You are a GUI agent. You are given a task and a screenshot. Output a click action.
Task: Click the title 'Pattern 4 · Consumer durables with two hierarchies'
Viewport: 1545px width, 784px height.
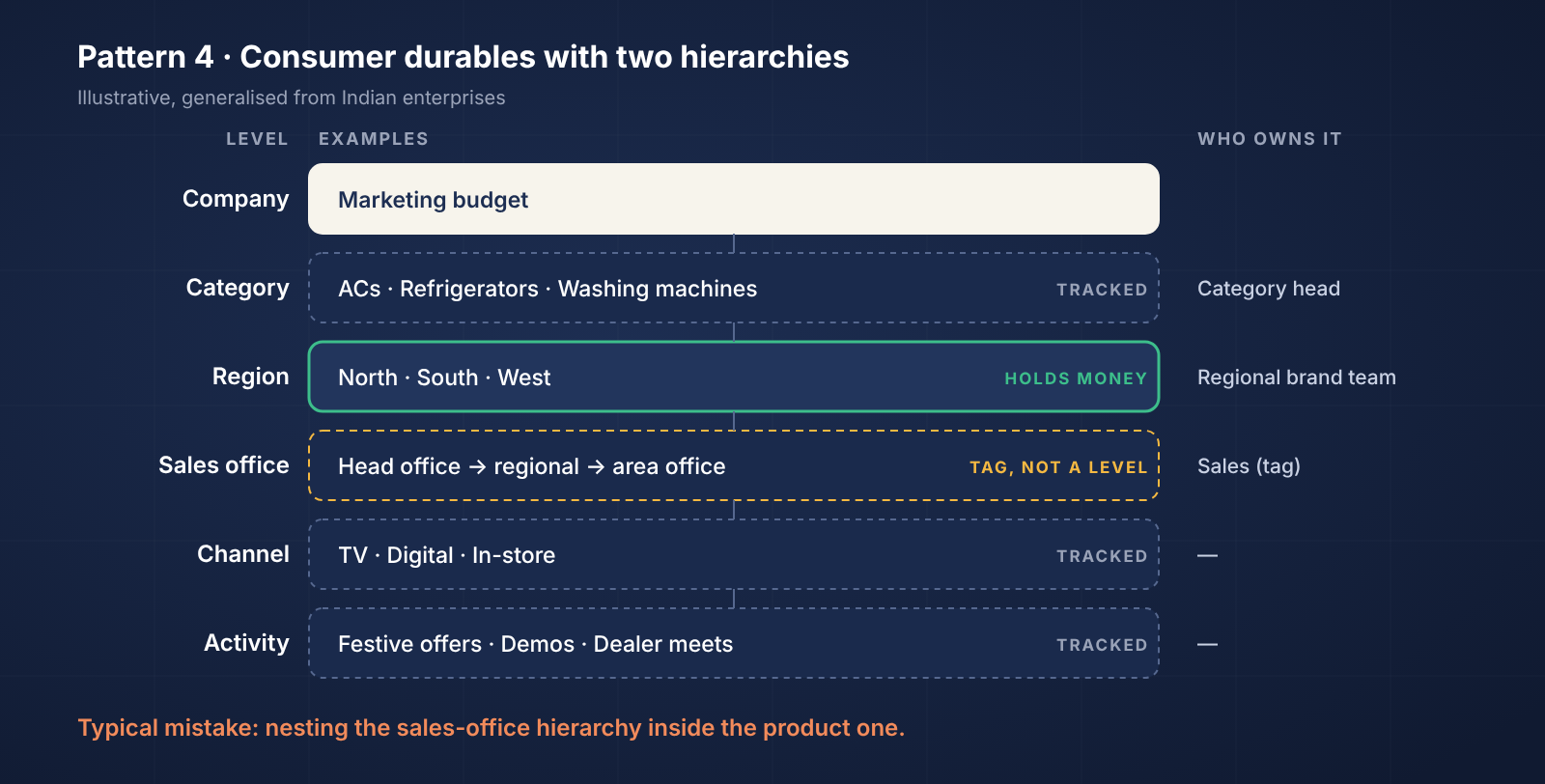[x=463, y=57]
